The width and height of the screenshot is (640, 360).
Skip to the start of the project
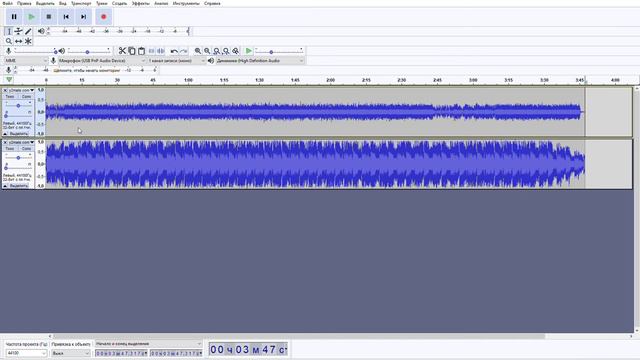click(x=66, y=17)
